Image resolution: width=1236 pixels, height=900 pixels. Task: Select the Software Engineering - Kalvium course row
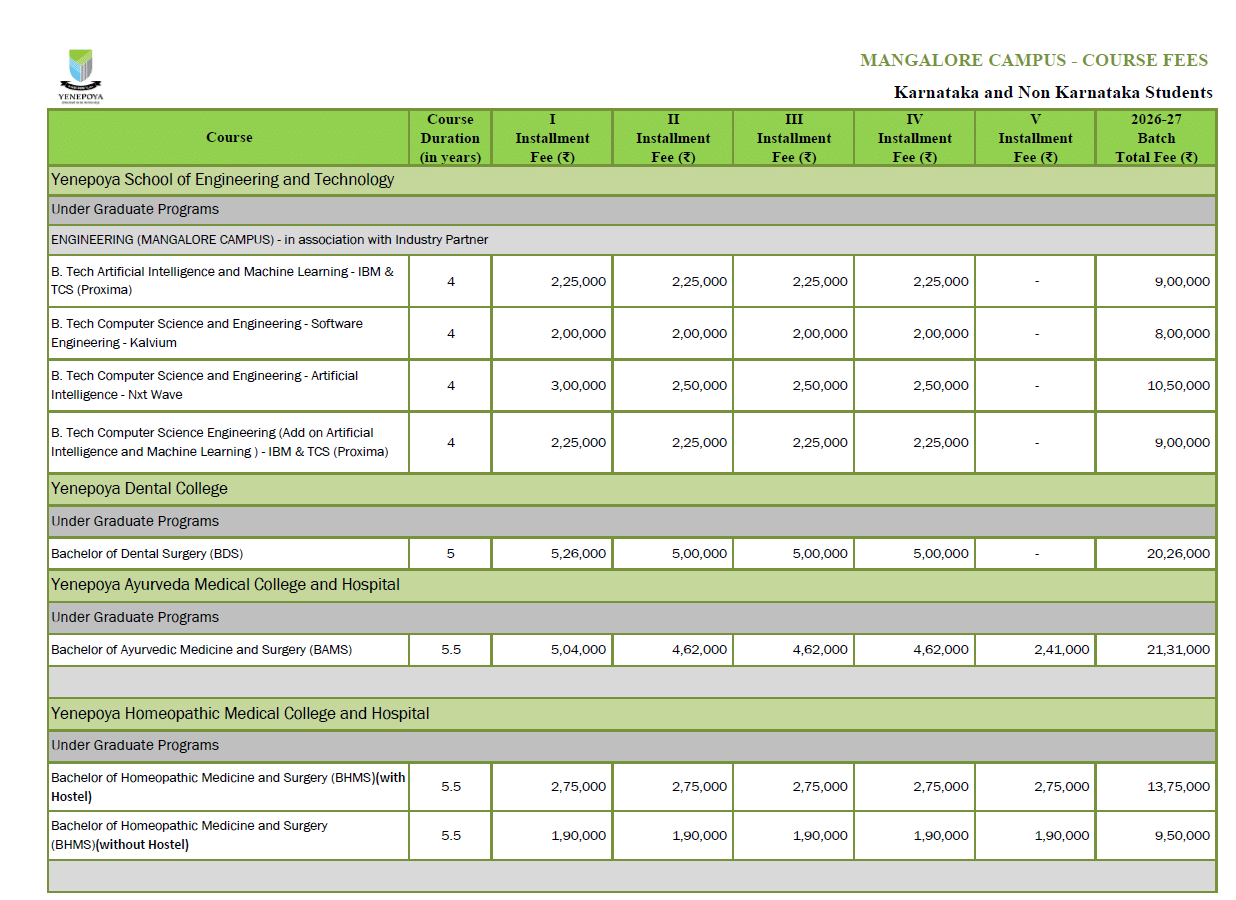207,333
